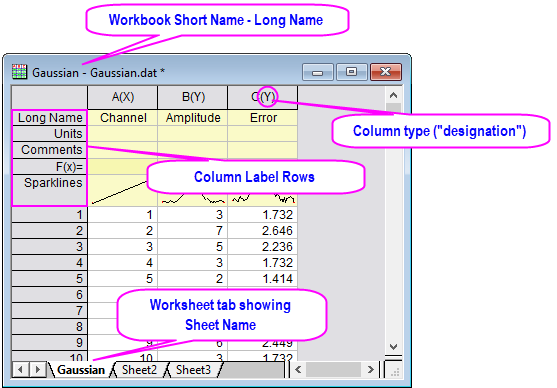Select column header A(X)
557x388 pixels.
coord(123,97)
